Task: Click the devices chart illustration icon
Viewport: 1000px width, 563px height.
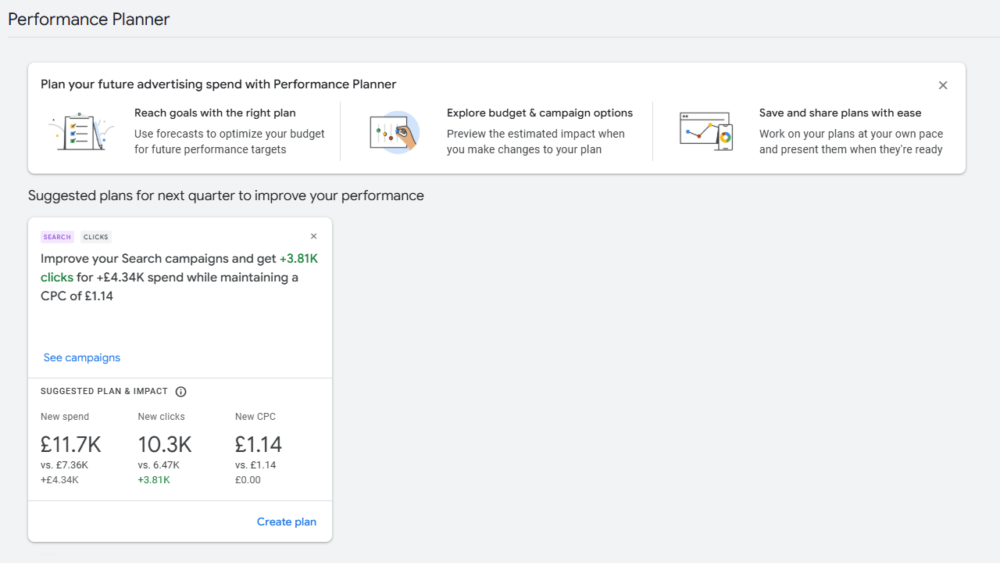Action: 705,132
